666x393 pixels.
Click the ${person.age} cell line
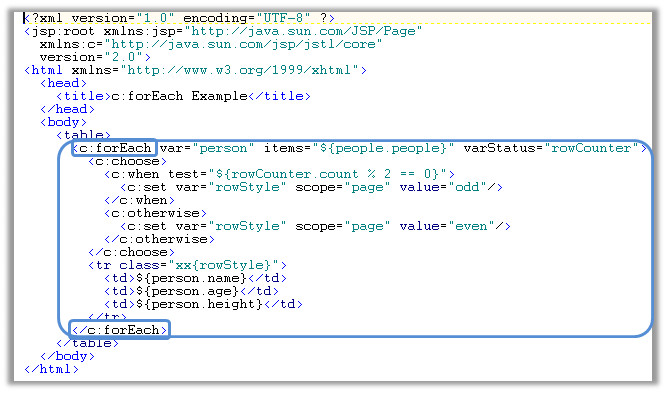click(x=191, y=291)
